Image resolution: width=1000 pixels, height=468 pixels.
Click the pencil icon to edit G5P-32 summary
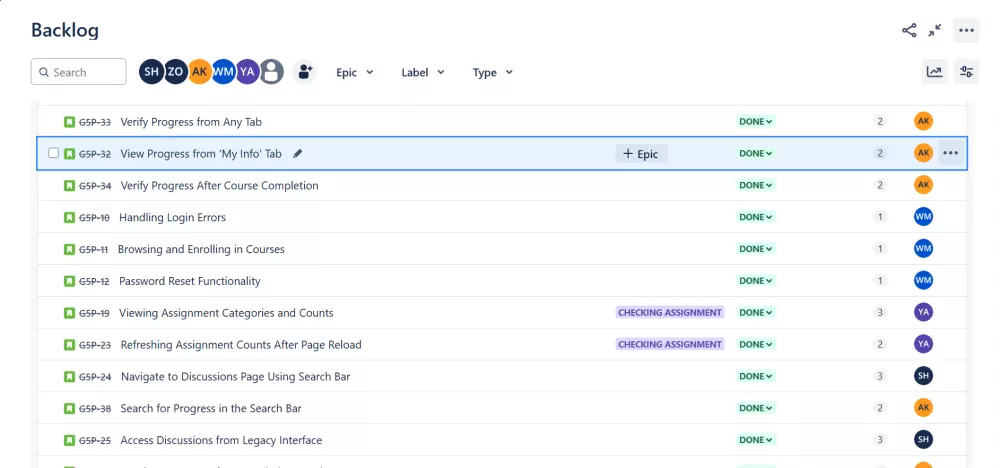(297, 154)
